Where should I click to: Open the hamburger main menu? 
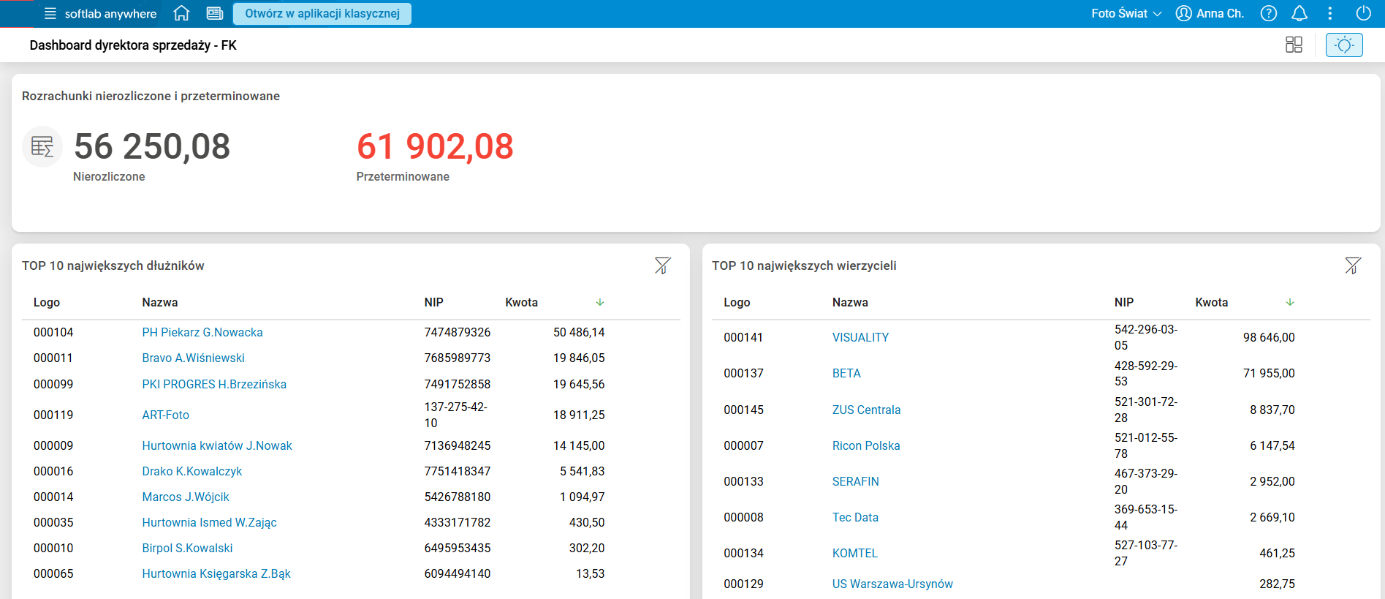point(50,14)
